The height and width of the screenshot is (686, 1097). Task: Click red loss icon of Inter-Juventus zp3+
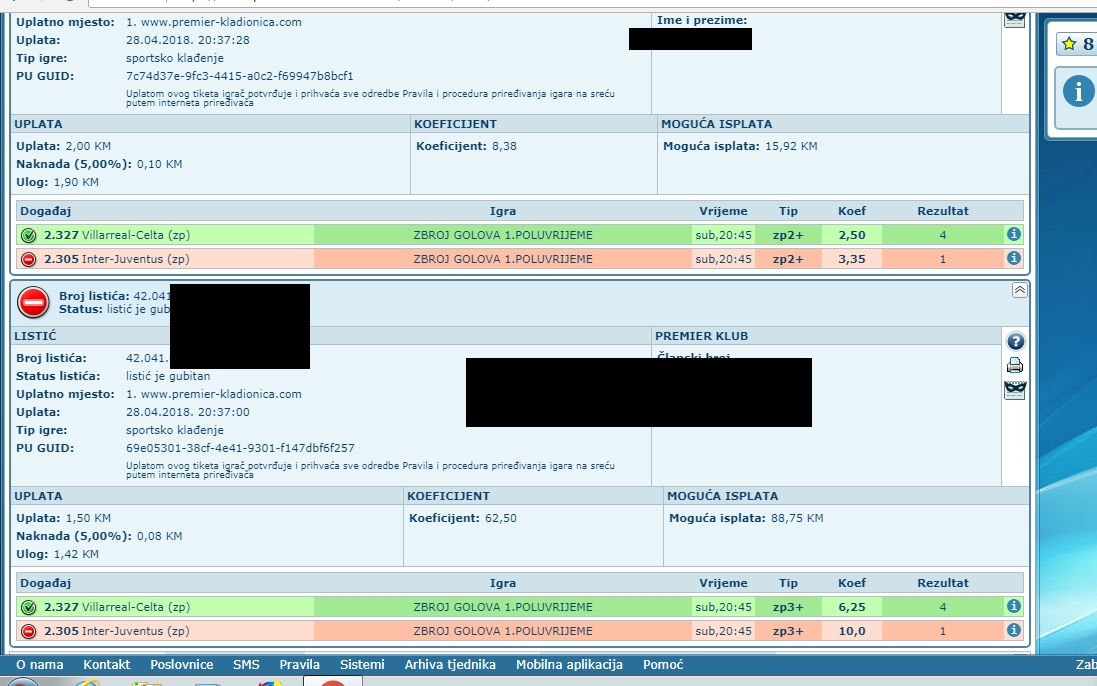click(28, 631)
